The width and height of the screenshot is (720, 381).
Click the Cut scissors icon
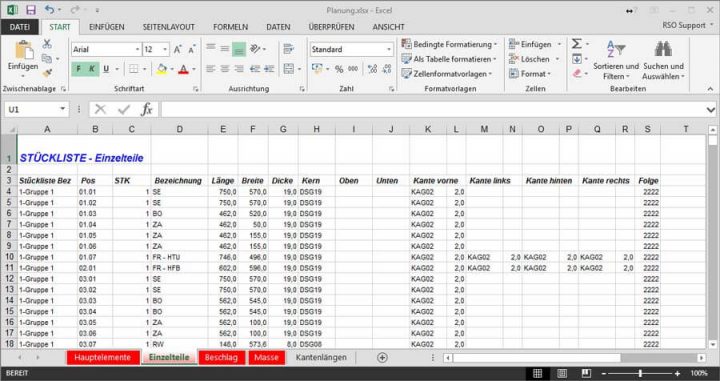coord(47,44)
